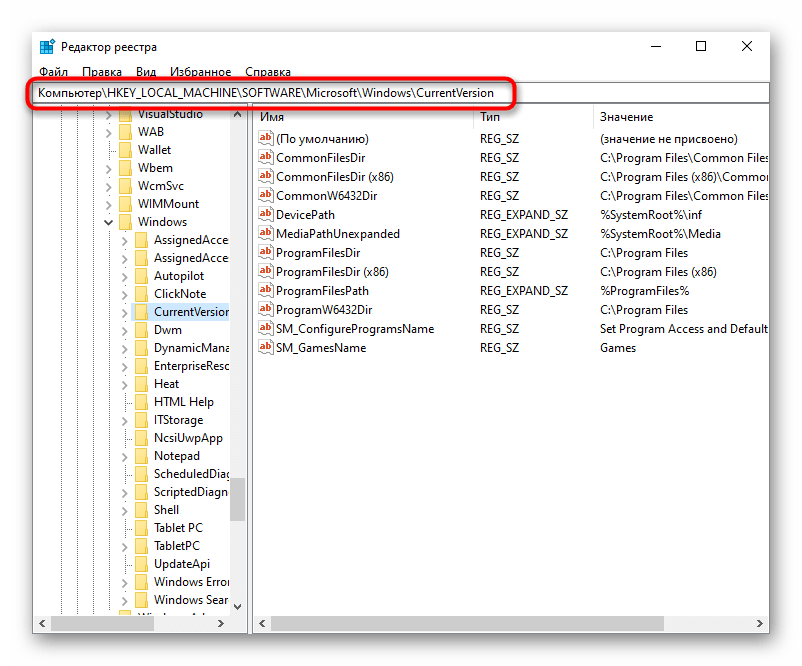Viewport: 802px width, 666px height.
Task: Collapse the Windows key in the tree
Action: pos(108,222)
